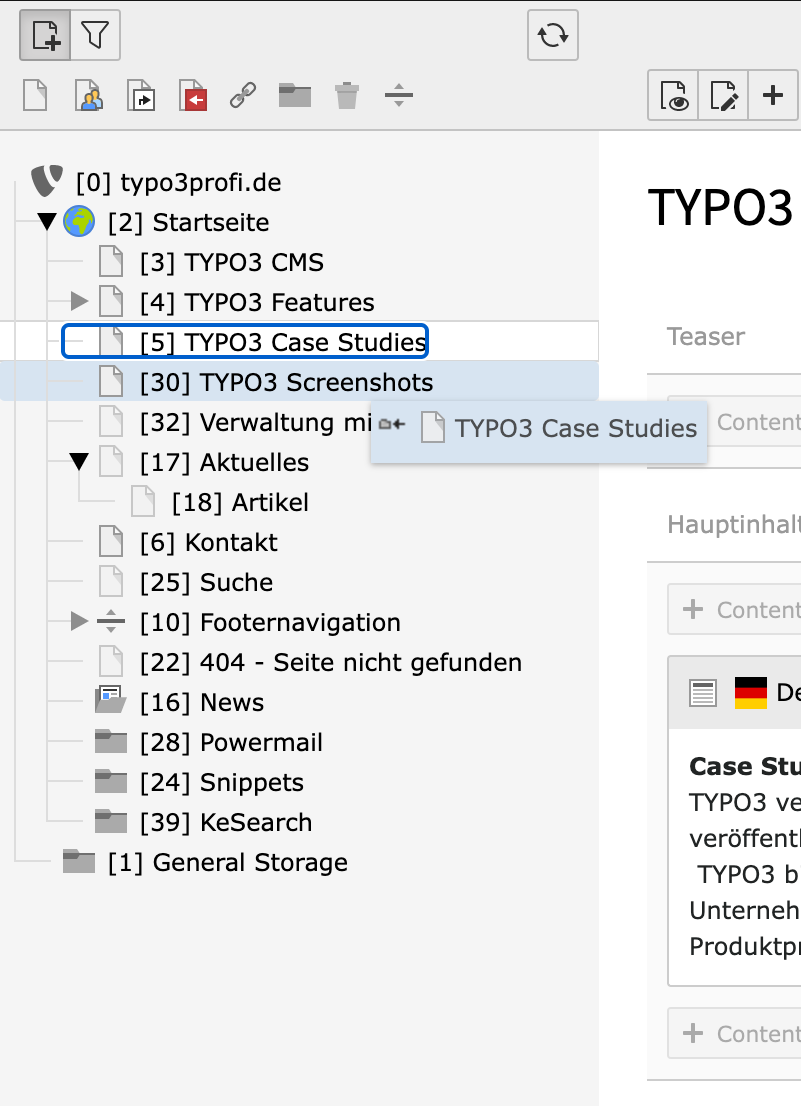Expand the Footernavigation node
Screen dimensions: 801x1106
coord(79,622)
